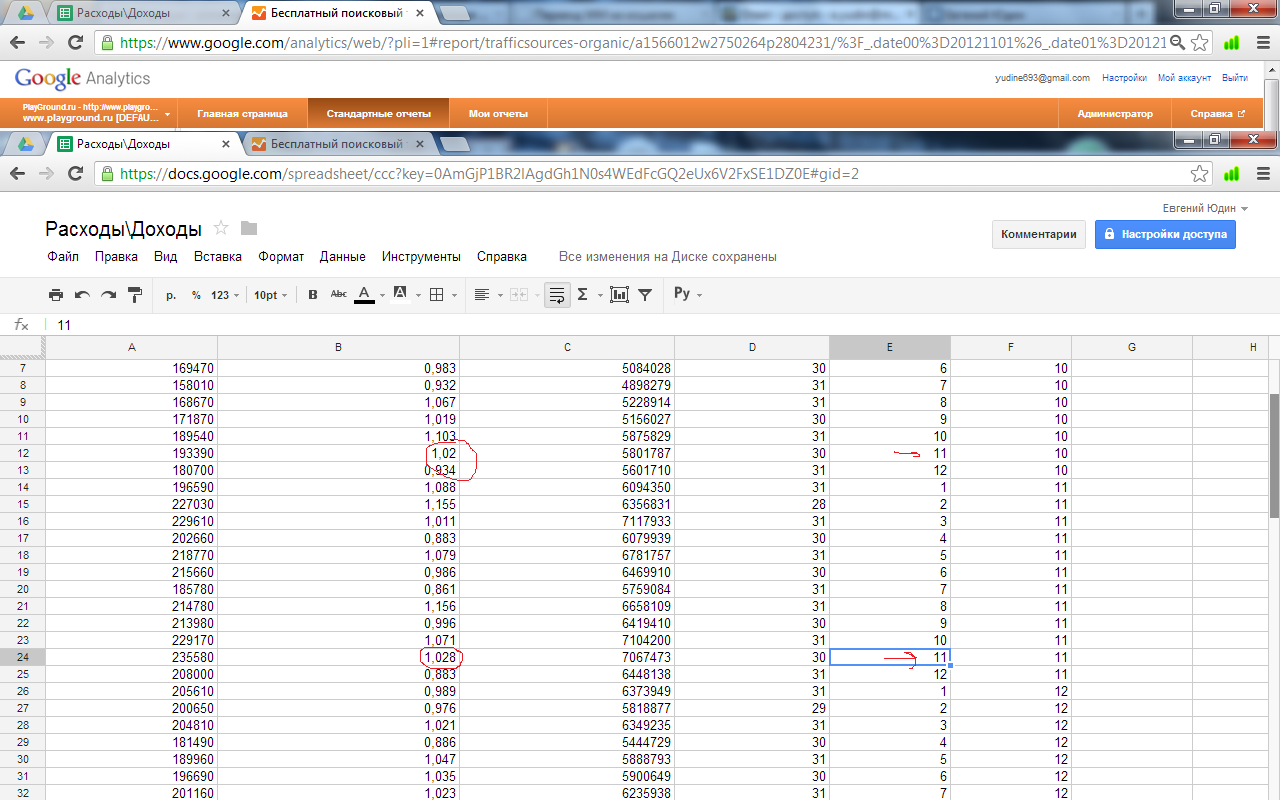Apply strikethrough with the Abc icon
Viewport: 1280px width, 800px height.
(338, 295)
